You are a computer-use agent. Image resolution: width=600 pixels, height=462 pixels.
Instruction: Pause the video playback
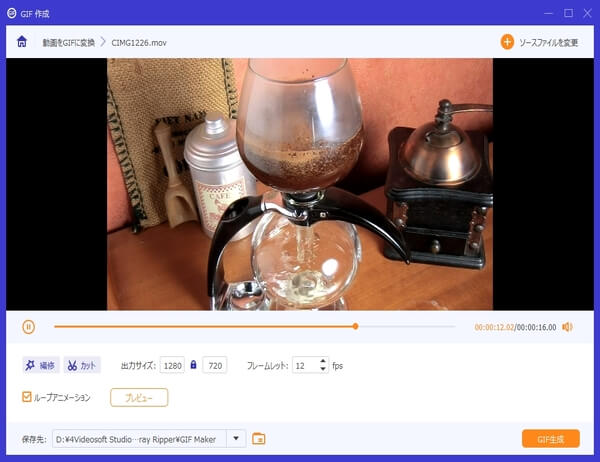click(x=28, y=326)
